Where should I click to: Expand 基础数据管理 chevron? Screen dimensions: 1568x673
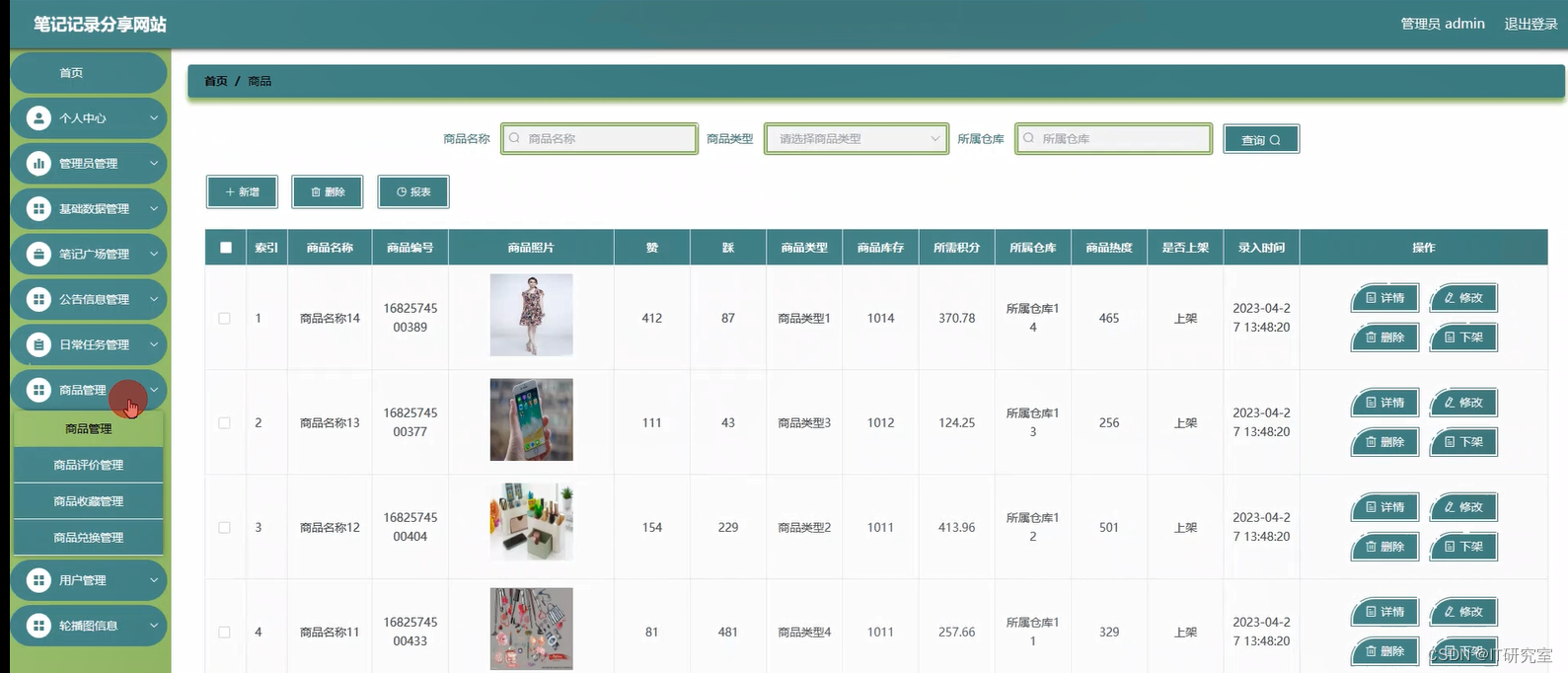pos(154,209)
